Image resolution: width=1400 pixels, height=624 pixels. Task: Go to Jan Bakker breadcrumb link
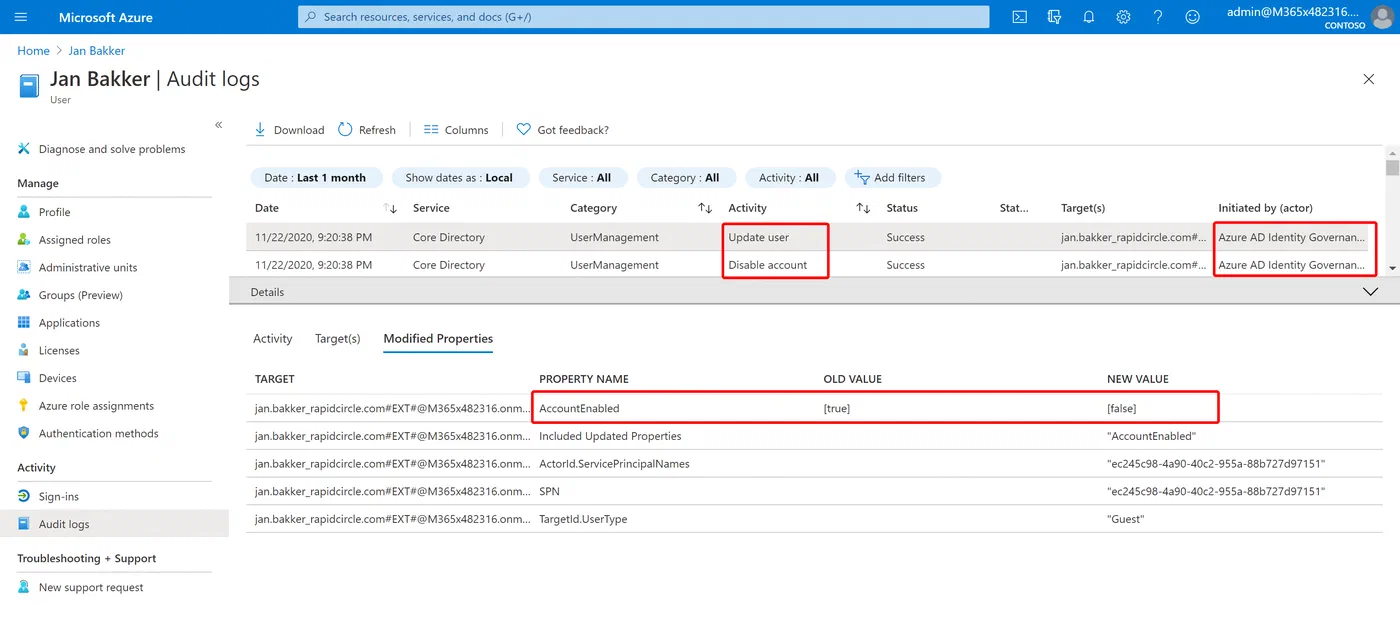[97, 51]
